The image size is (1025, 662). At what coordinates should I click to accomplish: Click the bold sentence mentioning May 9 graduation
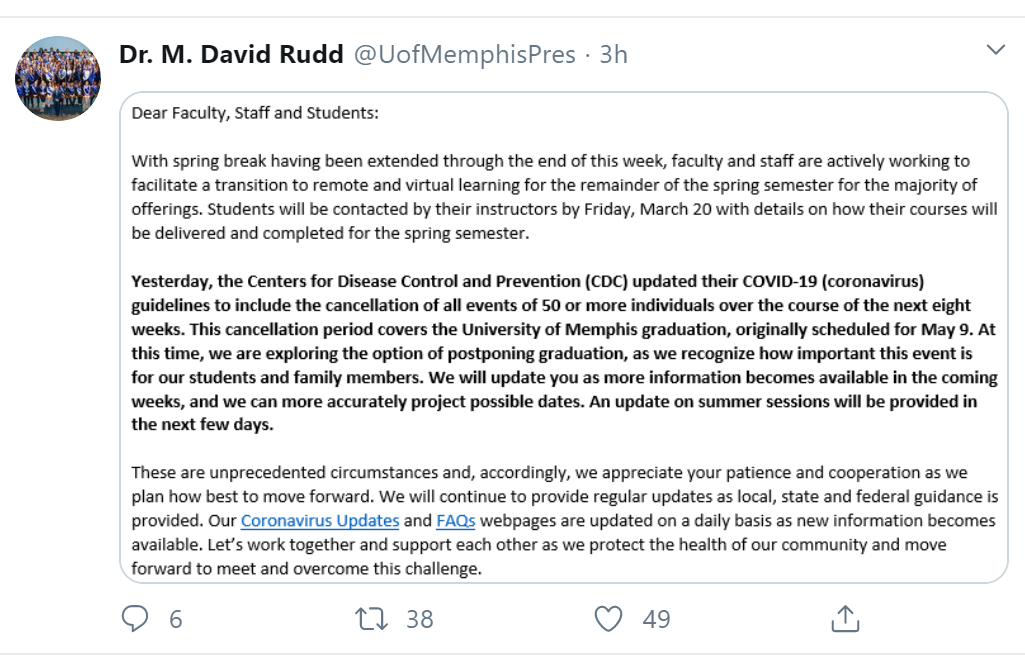[x=700, y=329]
